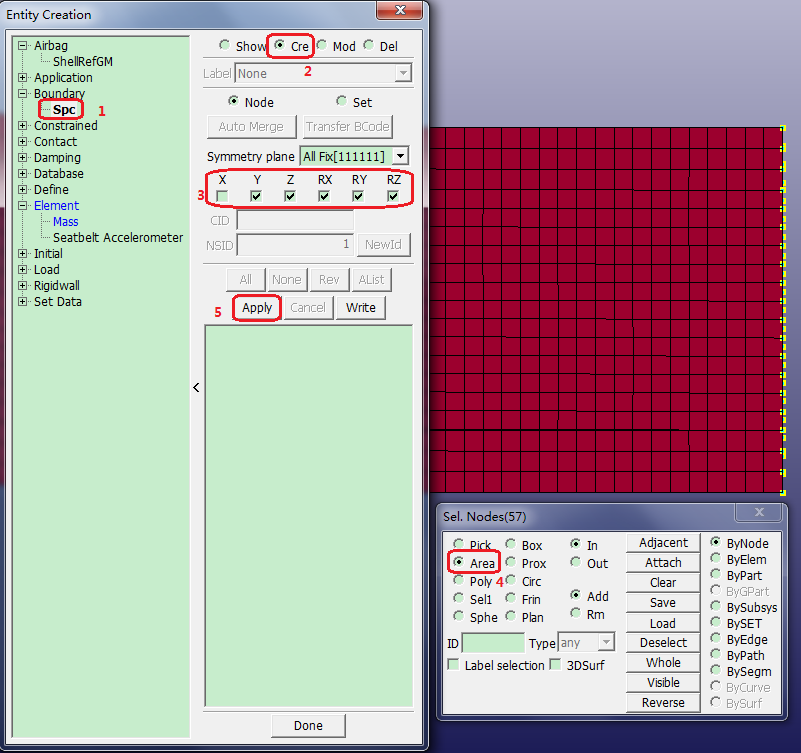The height and width of the screenshot is (753, 801).
Task: Expand the Rigidwall tree node
Action: pyautogui.click(x=23, y=286)
